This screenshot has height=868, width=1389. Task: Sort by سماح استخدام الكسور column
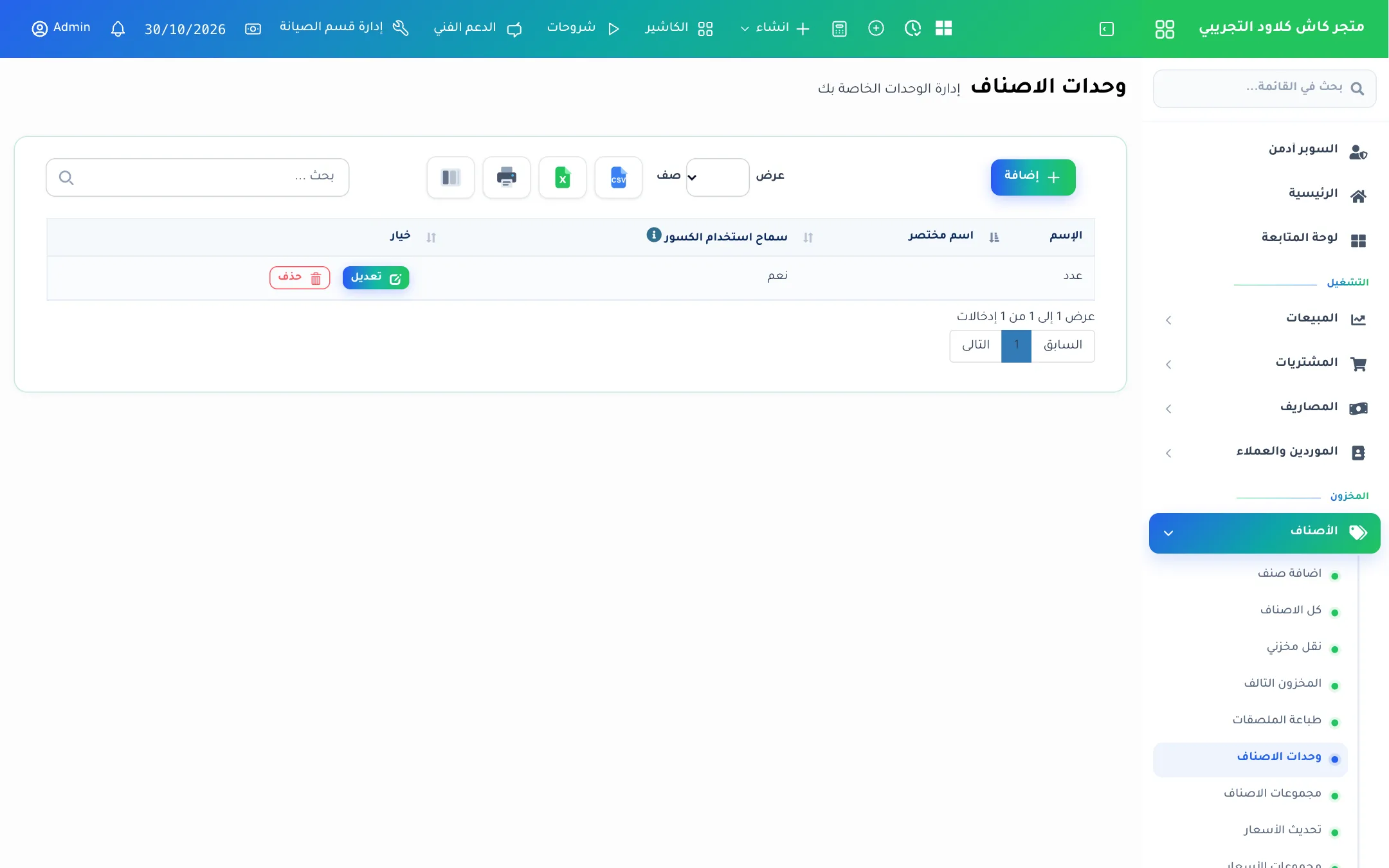808,237
